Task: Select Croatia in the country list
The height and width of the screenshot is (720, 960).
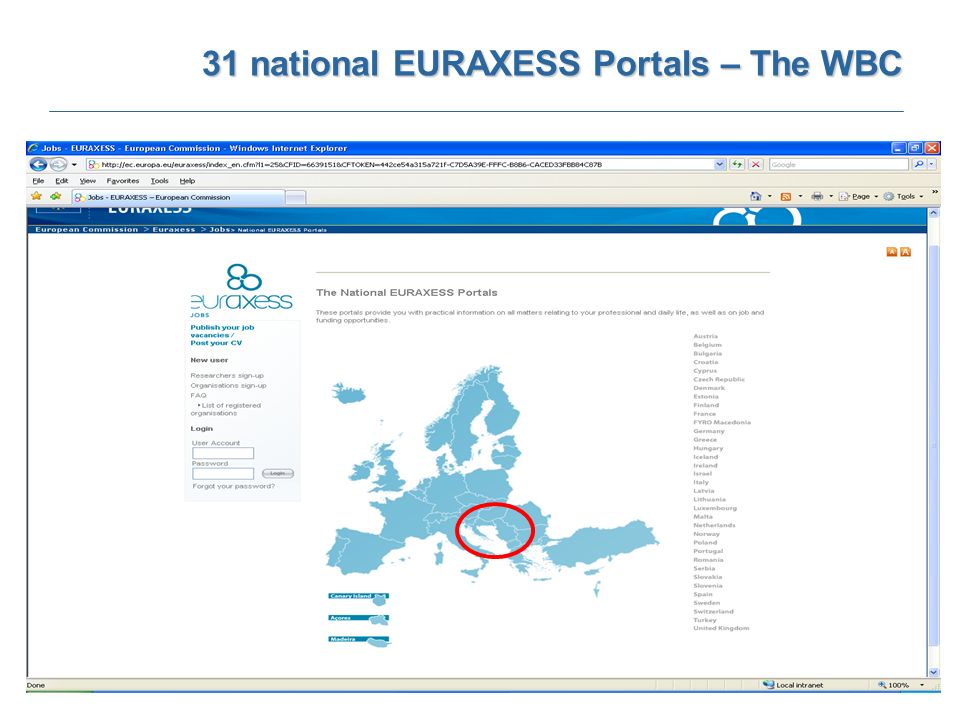Action: tap(705, 362)
